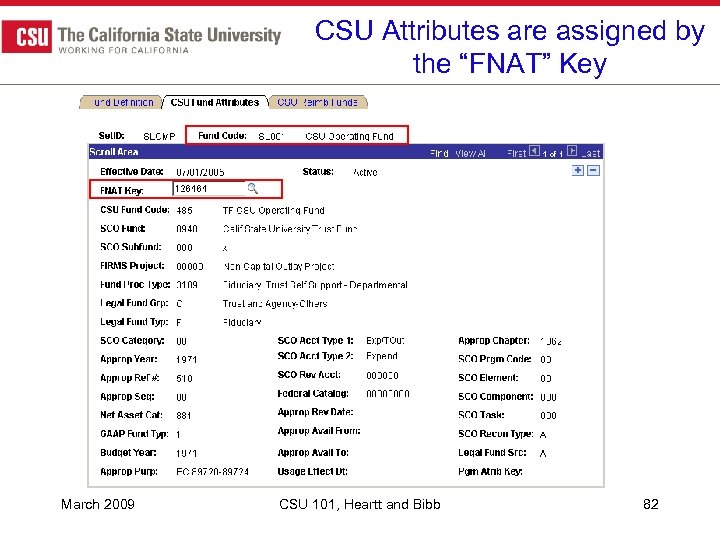Select the Net Asset Cat value 881
The height and width of the screenshot is (540, 720).
[184, 416]
